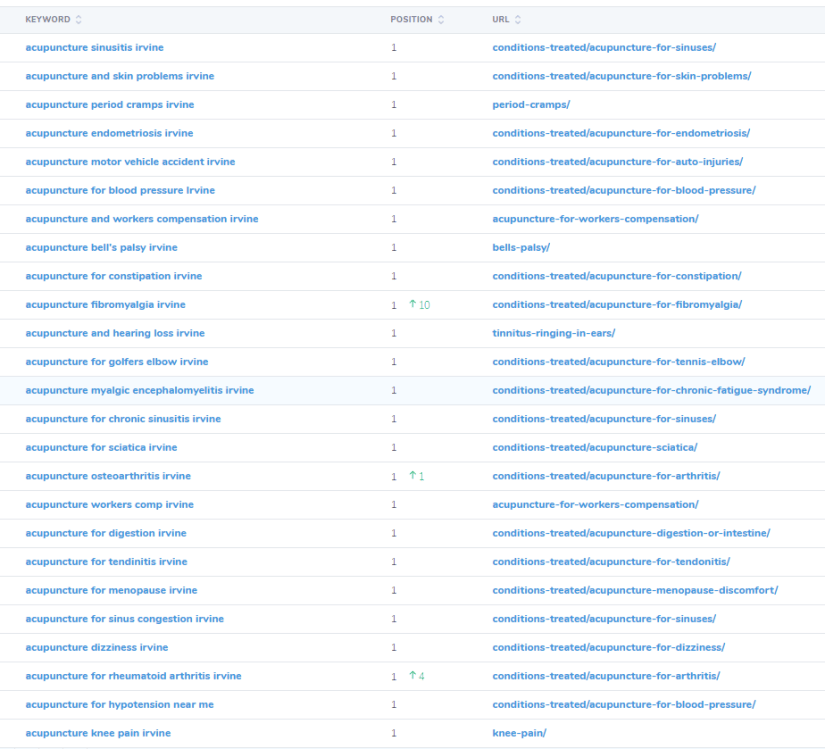Open keyword 'acupuncture for blood pressure Irvine'
This screenshot has width=825, height=749.
point(120,190)
